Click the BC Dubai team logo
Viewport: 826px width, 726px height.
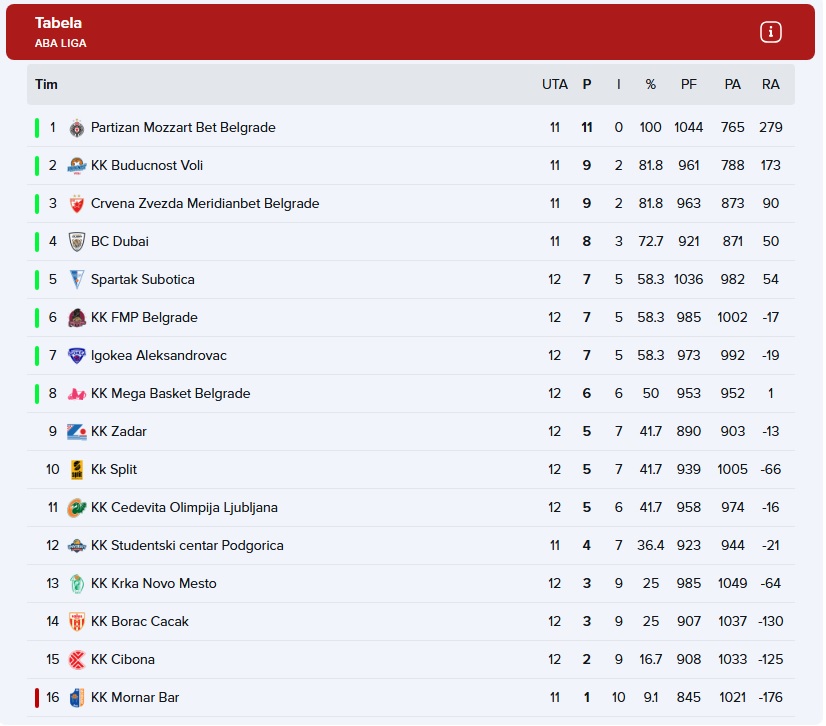[77, 242]
